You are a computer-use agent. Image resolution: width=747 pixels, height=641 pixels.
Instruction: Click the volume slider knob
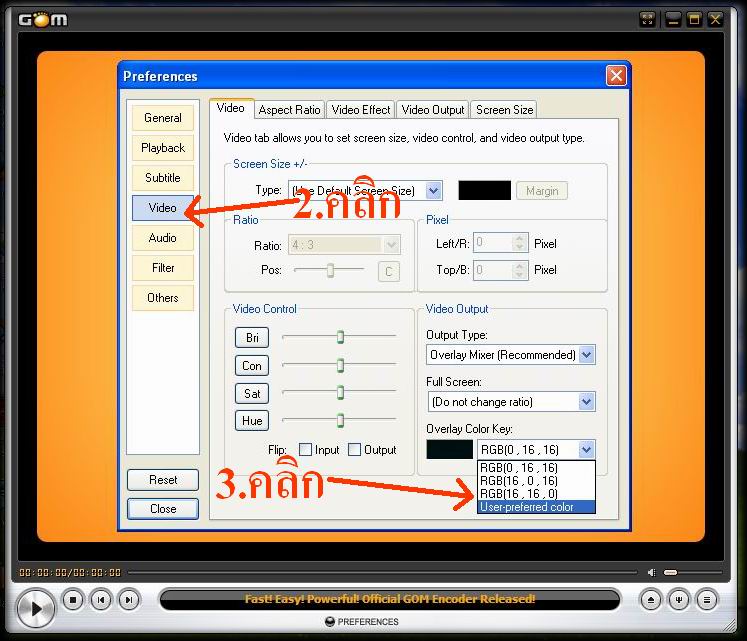(670, 572)
